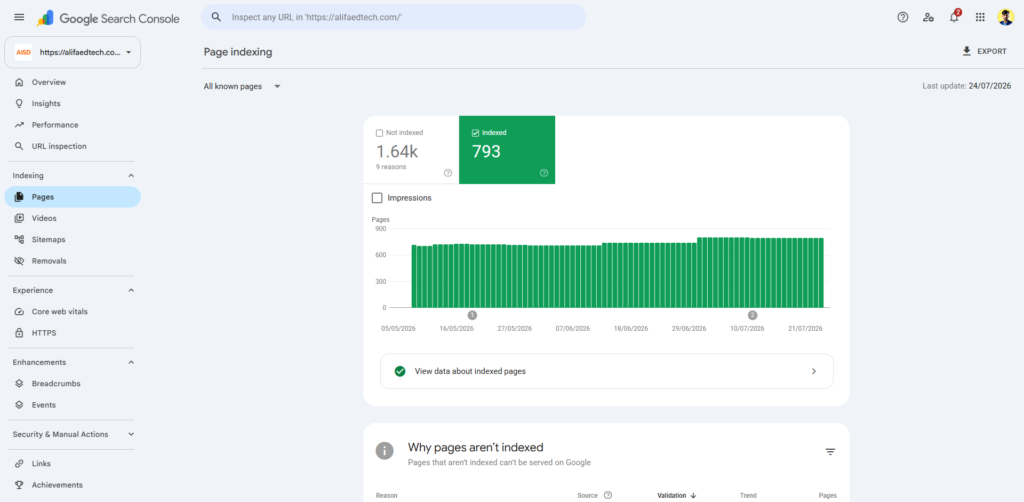Image resolution: width=1024 pixels, height=502 pixels.
Task: Click the HTTPS padlock icon
Action: click(19, 333)
